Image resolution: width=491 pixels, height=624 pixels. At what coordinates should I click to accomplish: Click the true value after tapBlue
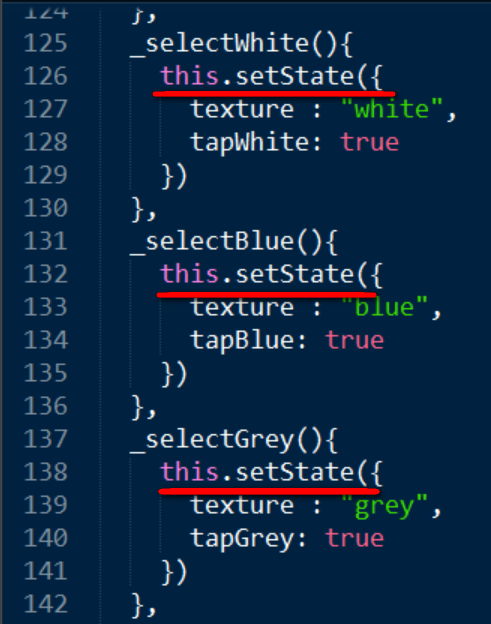[x=355, y=340]
